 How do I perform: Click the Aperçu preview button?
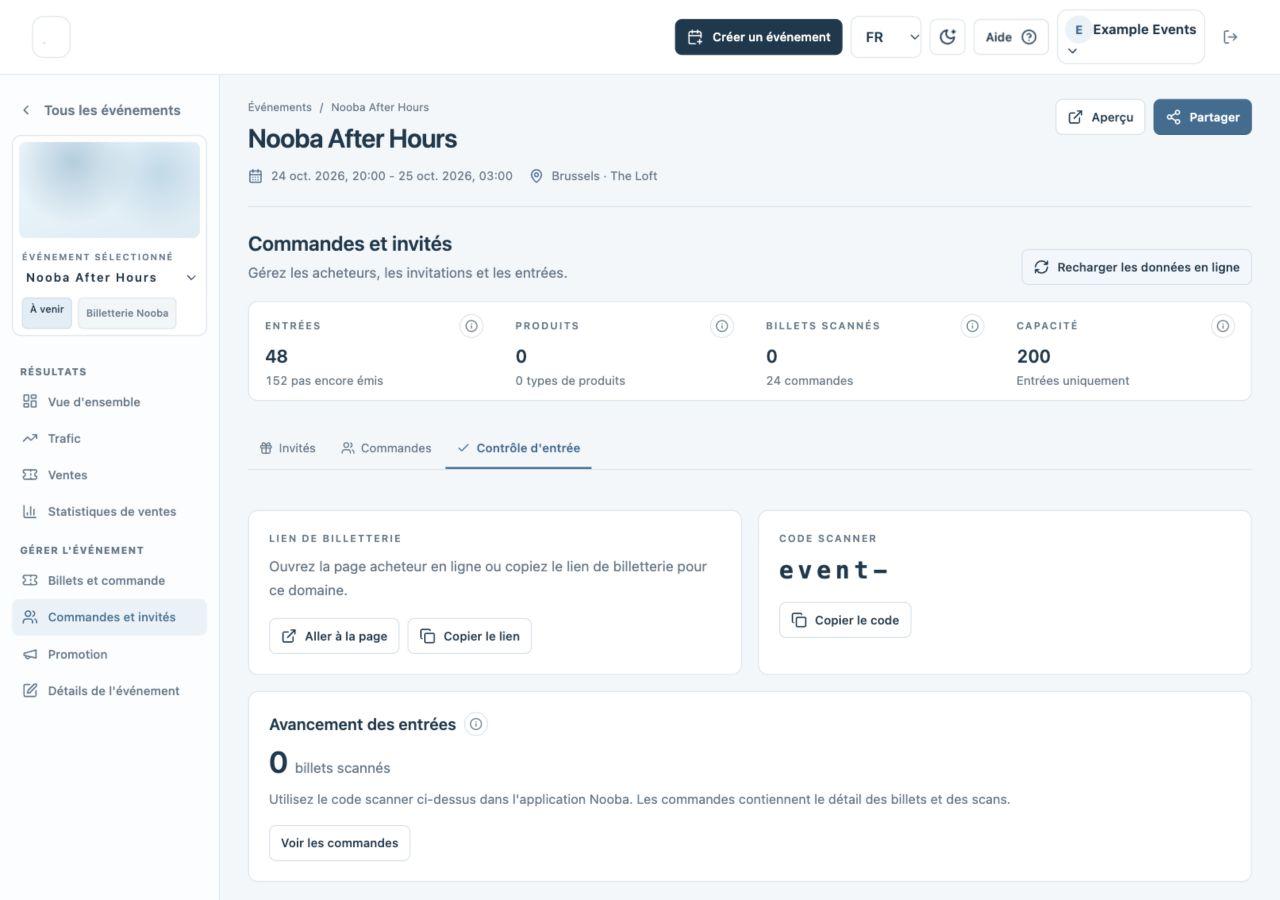coord(1100,117)
